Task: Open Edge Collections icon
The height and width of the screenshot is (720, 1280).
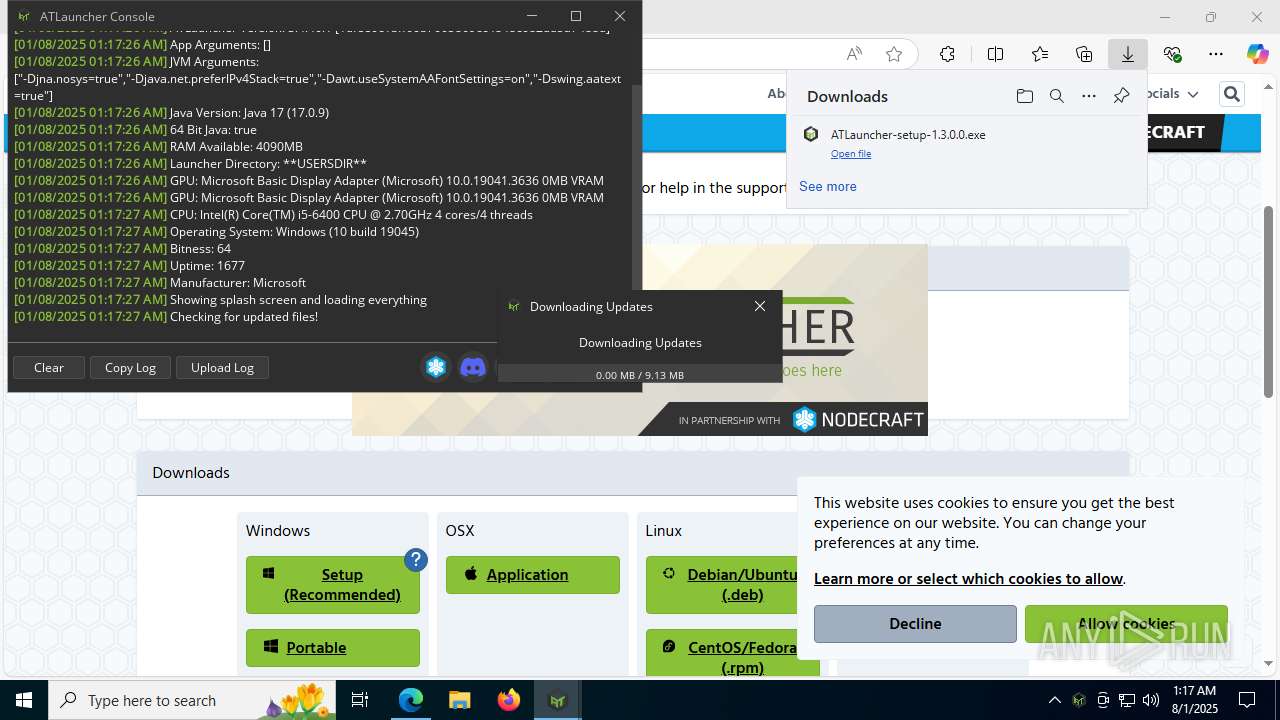Action: click(1084, 54)
